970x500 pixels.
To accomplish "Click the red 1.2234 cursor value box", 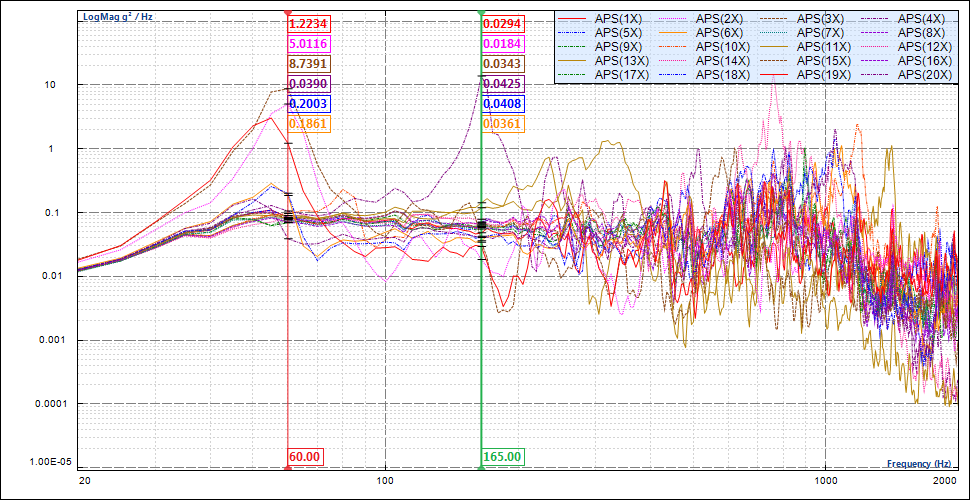I will [x=308, y=24].
